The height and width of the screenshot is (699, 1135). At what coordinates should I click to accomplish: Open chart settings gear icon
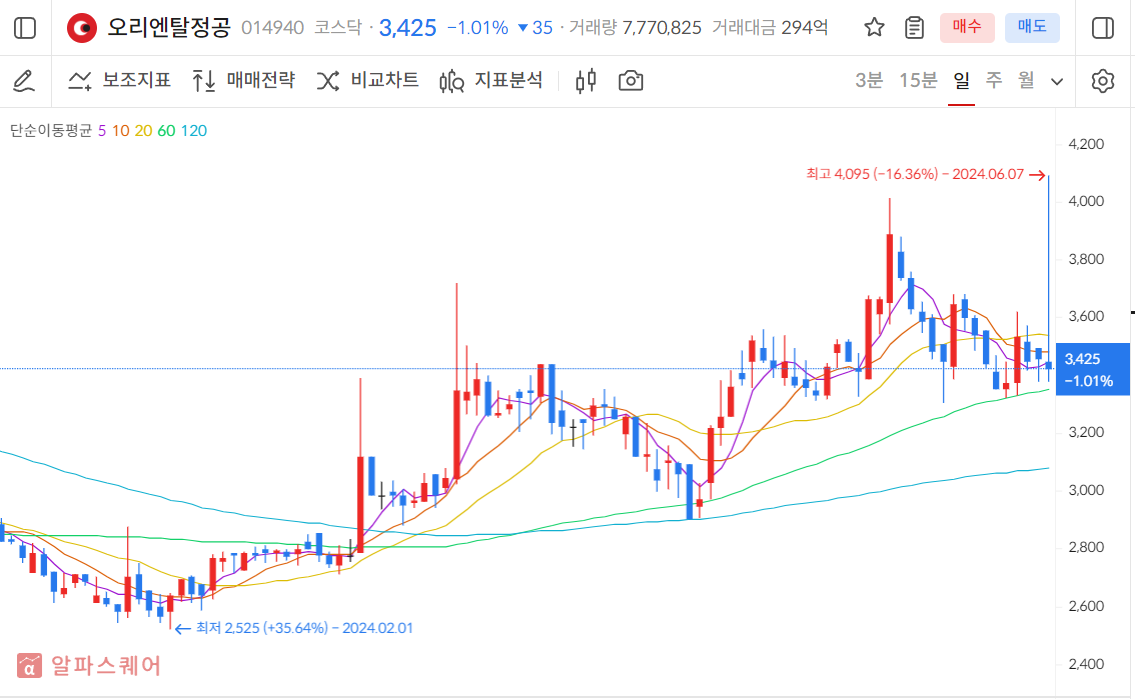pyautogui.click(x=1102, y=81)
